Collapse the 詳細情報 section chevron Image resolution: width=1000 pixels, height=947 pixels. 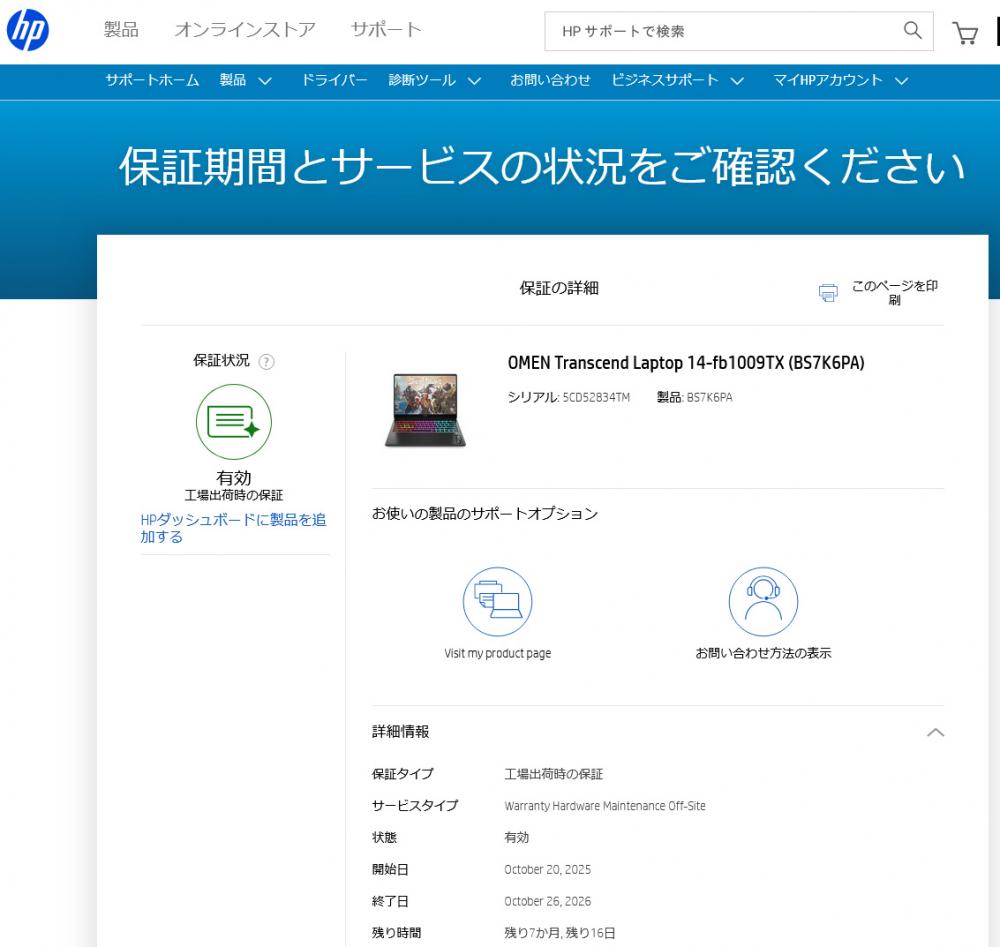(935, 732)
